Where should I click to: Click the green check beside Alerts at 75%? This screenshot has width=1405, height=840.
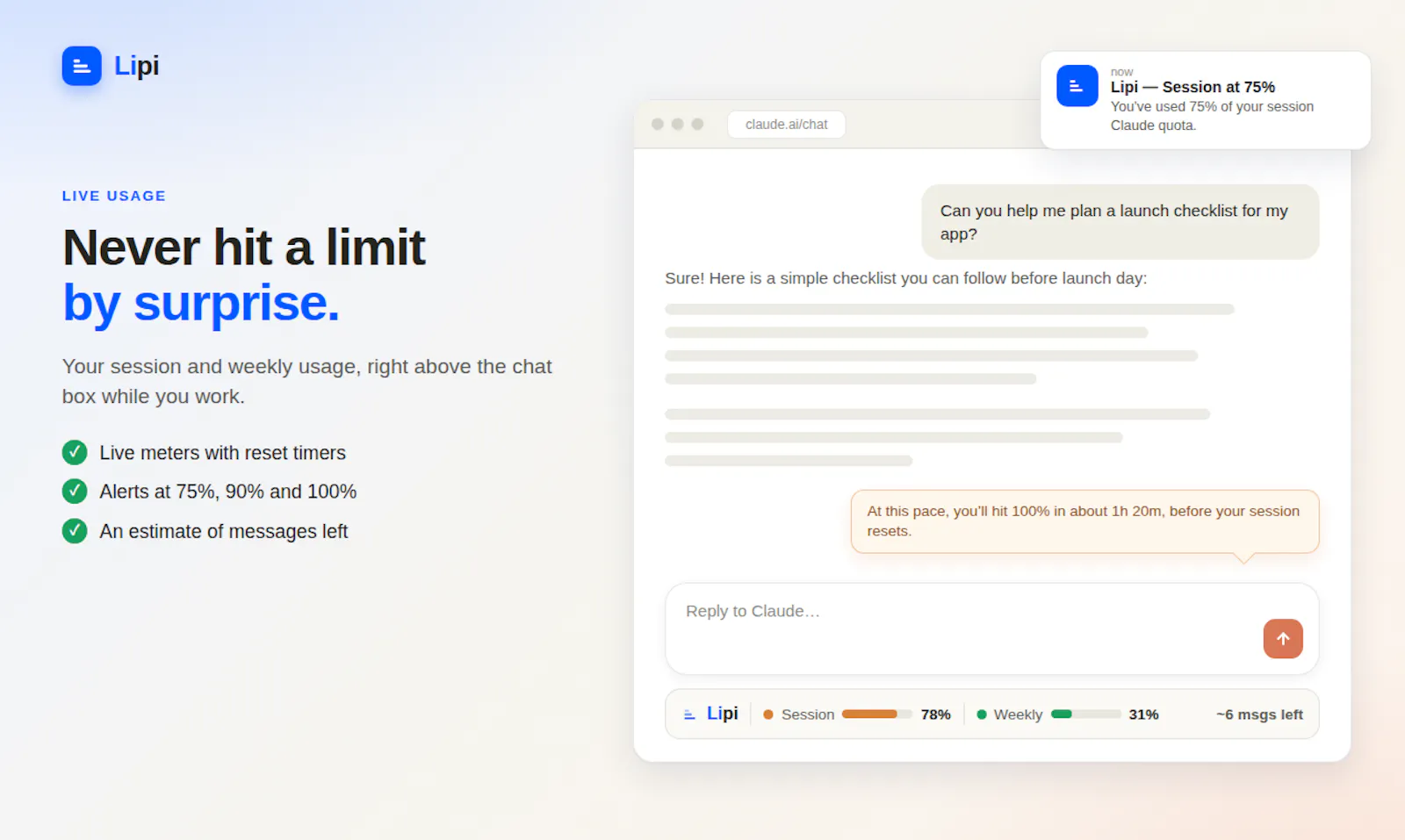[75, 491]
